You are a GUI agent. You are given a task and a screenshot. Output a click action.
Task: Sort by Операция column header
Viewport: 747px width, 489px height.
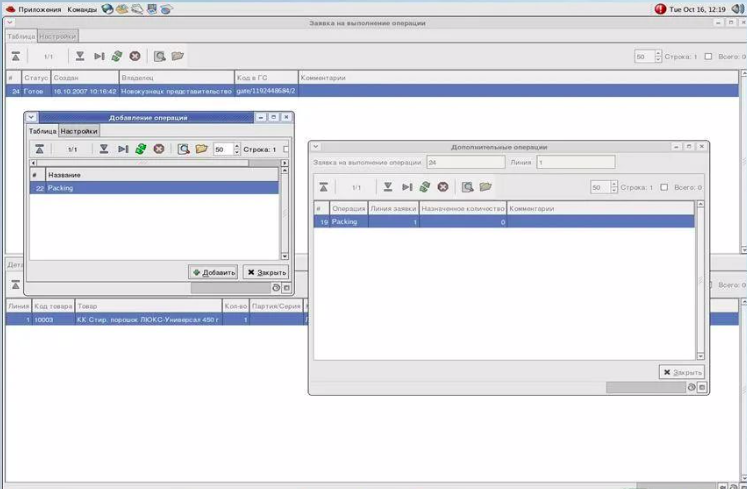point(349,209)
